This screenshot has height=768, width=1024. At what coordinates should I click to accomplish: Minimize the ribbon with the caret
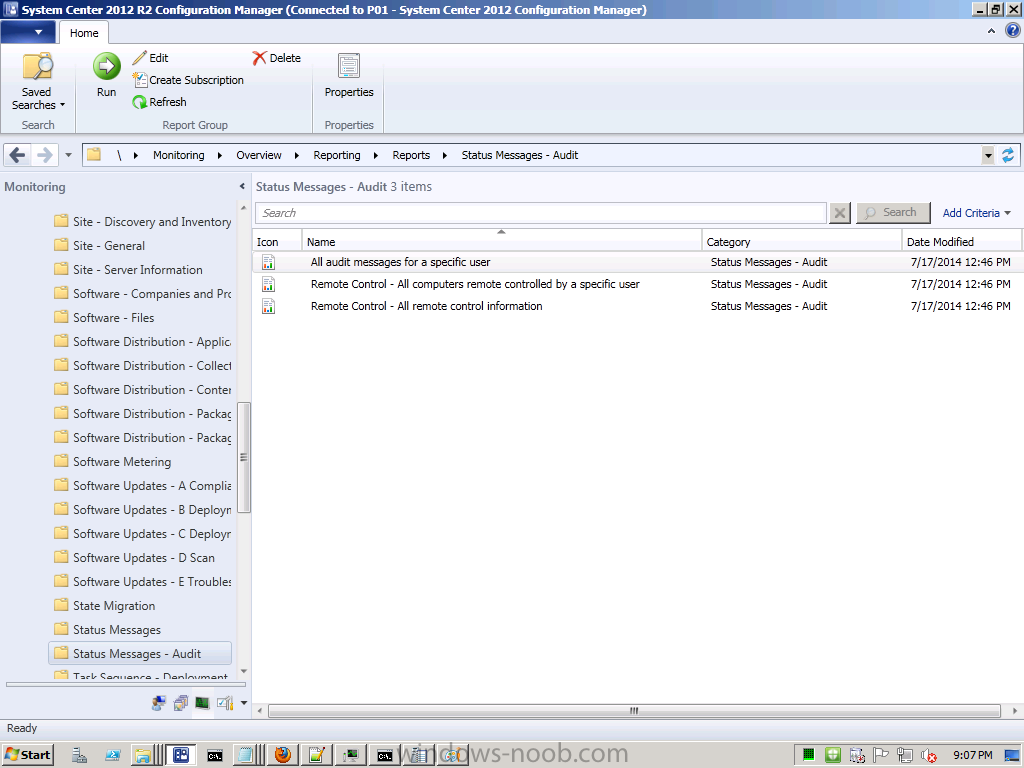(x=991, y=31)
